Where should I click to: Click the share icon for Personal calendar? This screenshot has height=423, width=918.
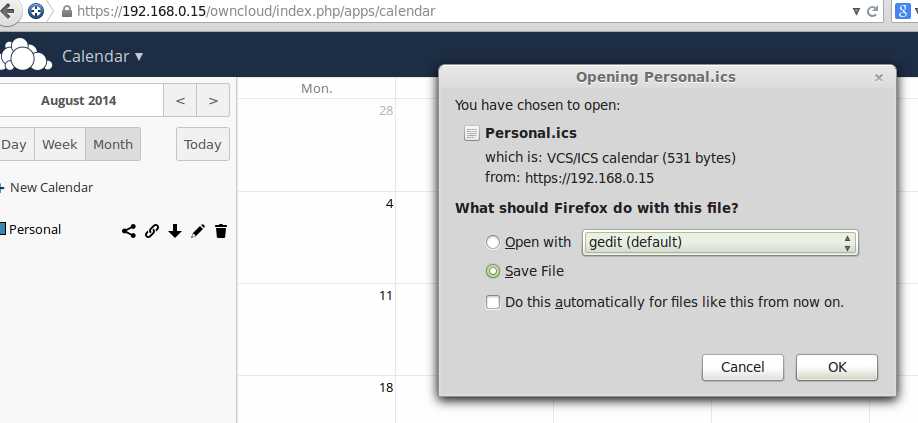tap(129, 231)
